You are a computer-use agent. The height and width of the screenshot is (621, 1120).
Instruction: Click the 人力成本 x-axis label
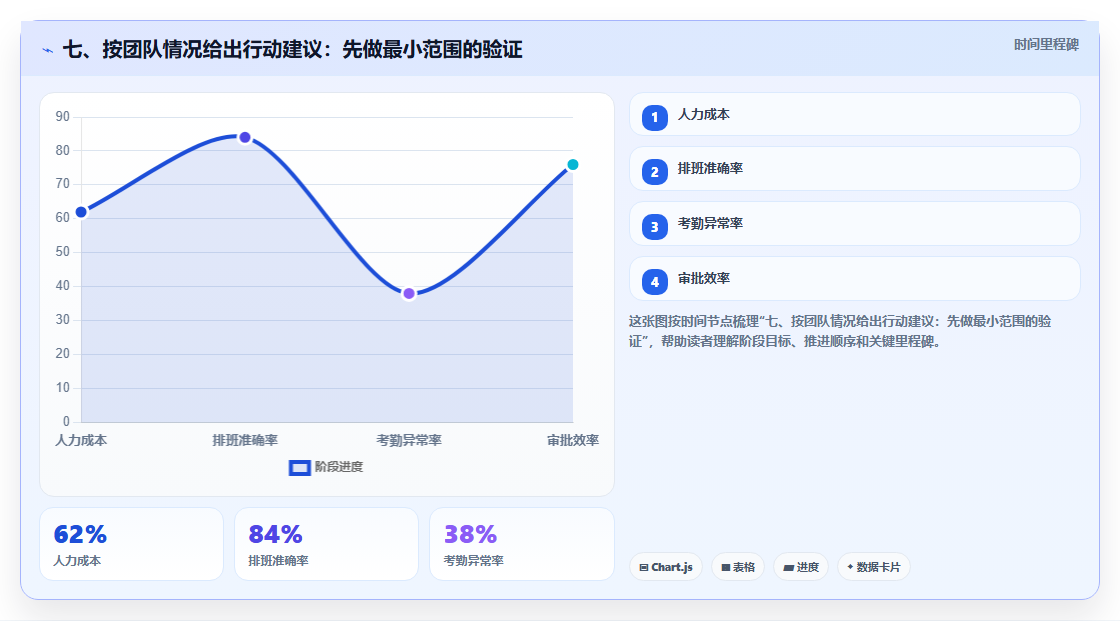[81, 441]
